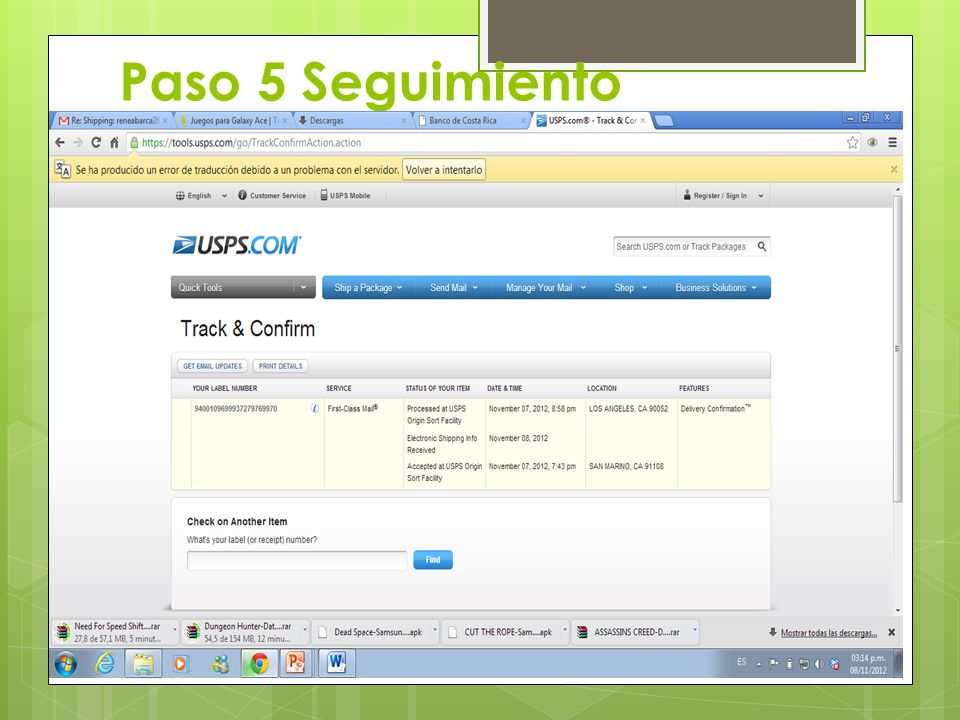Reload the USPS page

96,143
